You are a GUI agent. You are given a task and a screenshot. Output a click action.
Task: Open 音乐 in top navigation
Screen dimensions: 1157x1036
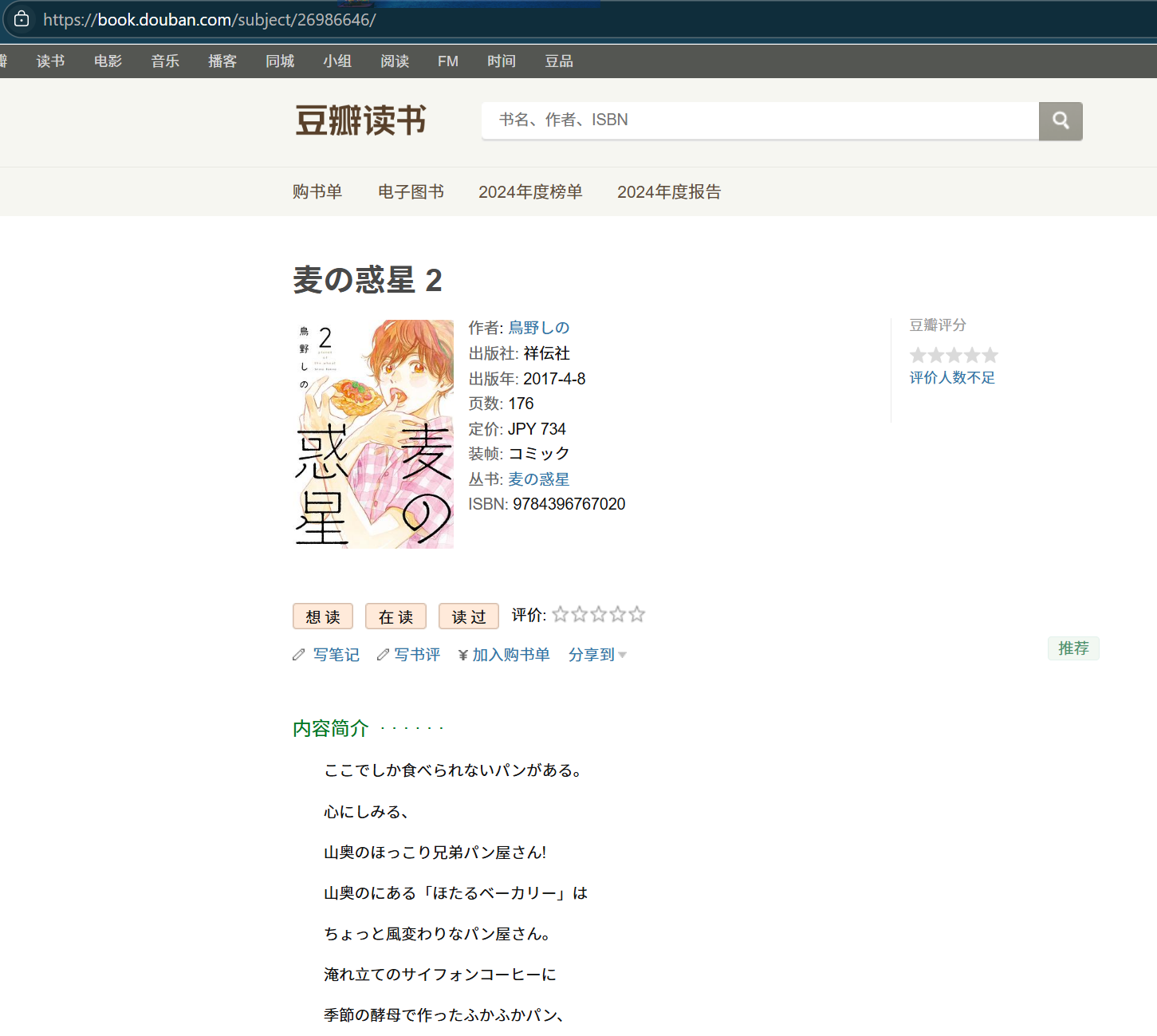point(165,61)
